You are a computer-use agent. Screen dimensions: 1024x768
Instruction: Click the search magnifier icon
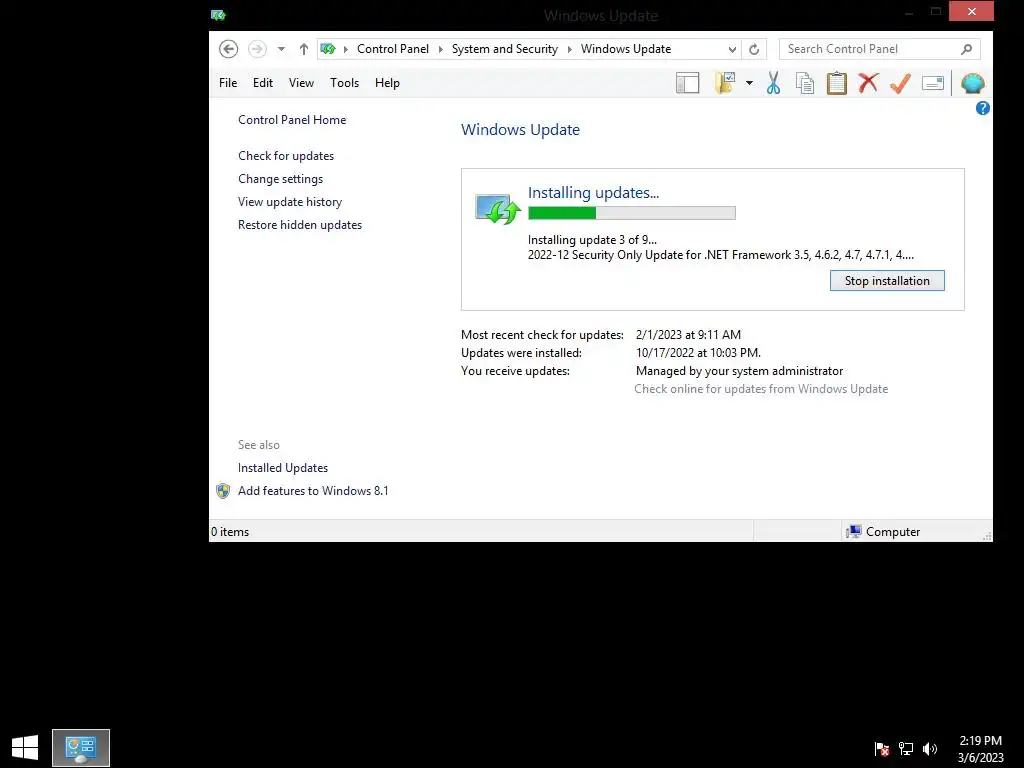click(967, 49)
